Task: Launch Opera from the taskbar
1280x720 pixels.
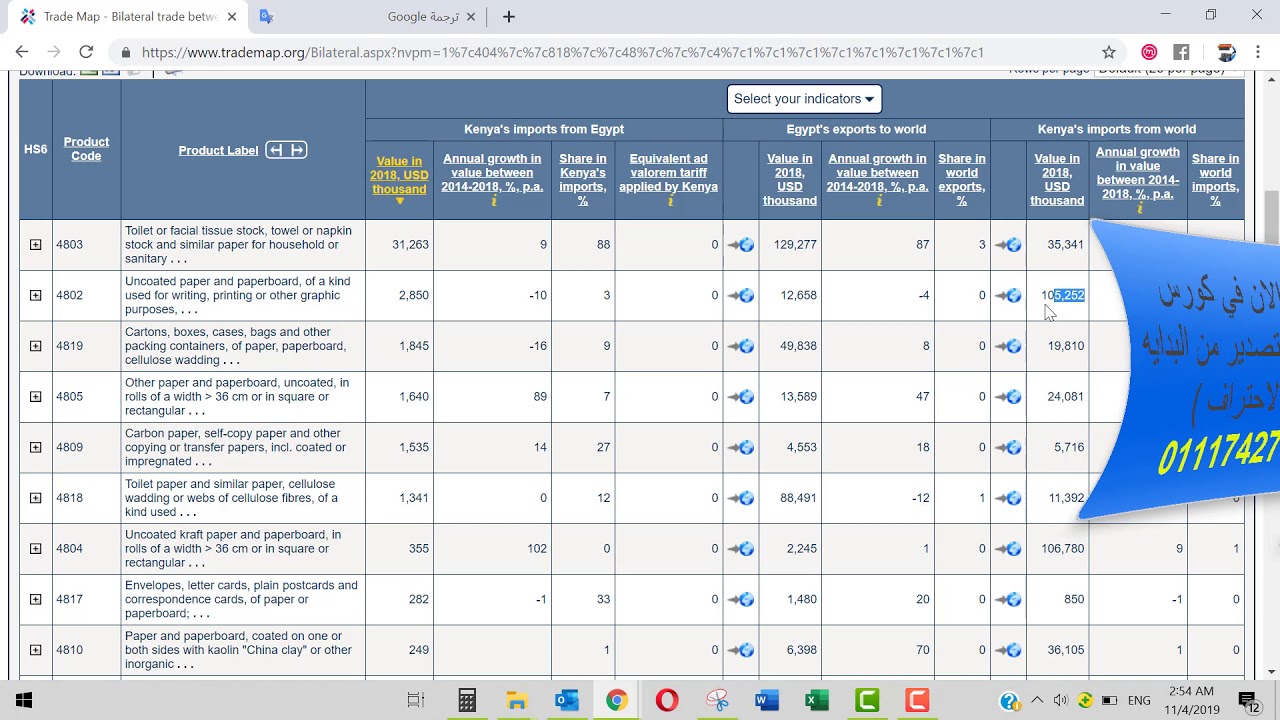Action: 667,700
